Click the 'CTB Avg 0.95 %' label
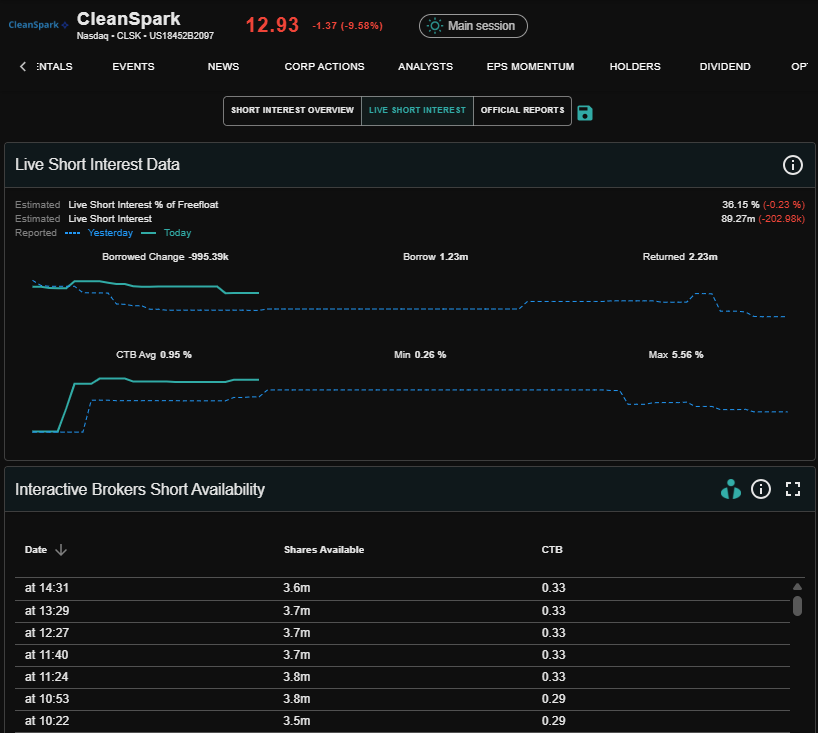 [154, 355]
